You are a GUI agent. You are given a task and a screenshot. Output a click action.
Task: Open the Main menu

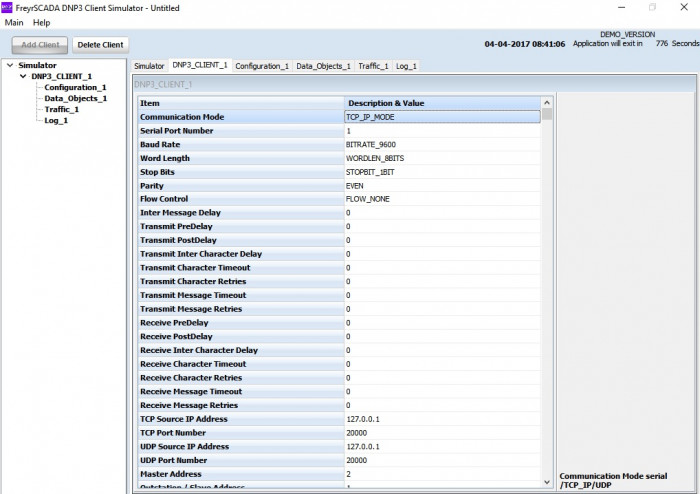[14, 22]
